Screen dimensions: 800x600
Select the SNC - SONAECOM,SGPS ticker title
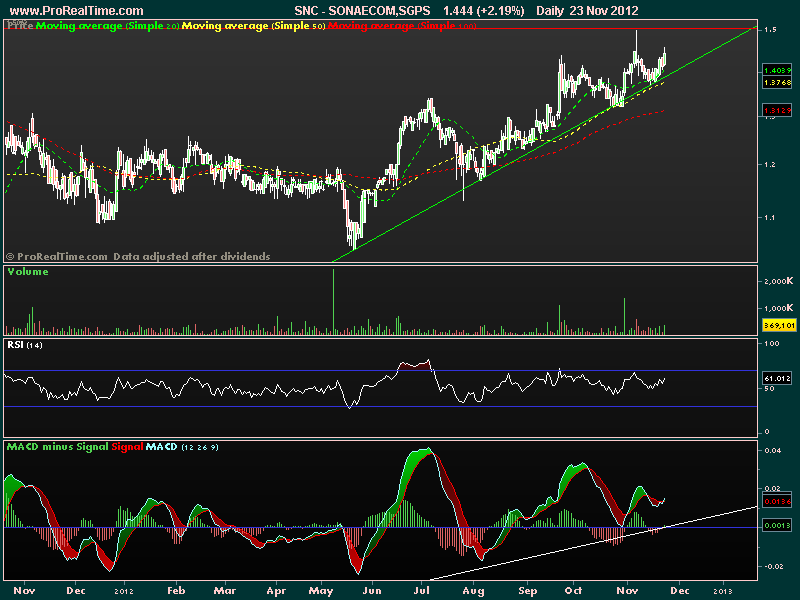(362, 11)
